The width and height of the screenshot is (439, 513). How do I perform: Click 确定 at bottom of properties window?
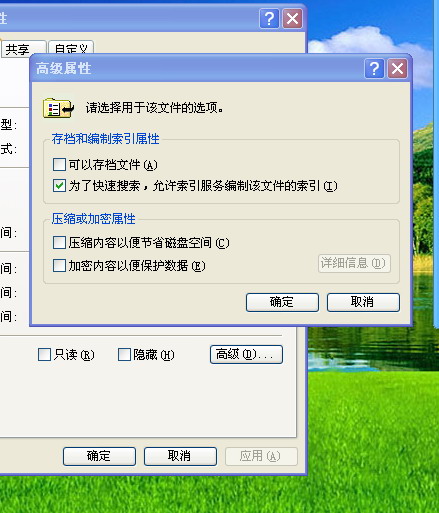point(99,456)
